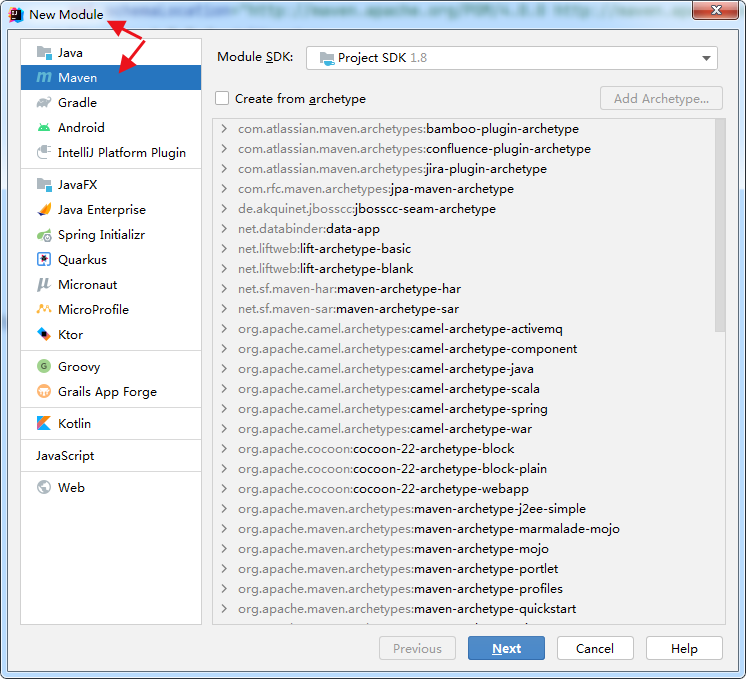Select the Gradle module type label
Screen dimensions: 746x679
point(77,103)
